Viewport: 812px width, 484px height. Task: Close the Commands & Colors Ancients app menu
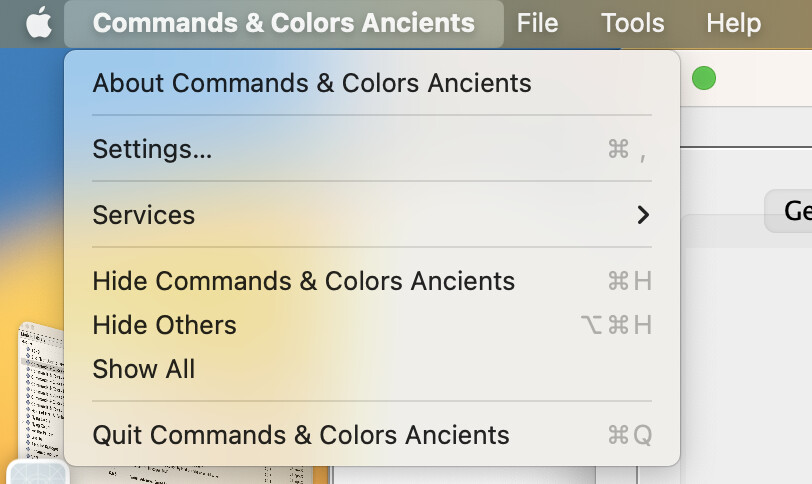284,23
